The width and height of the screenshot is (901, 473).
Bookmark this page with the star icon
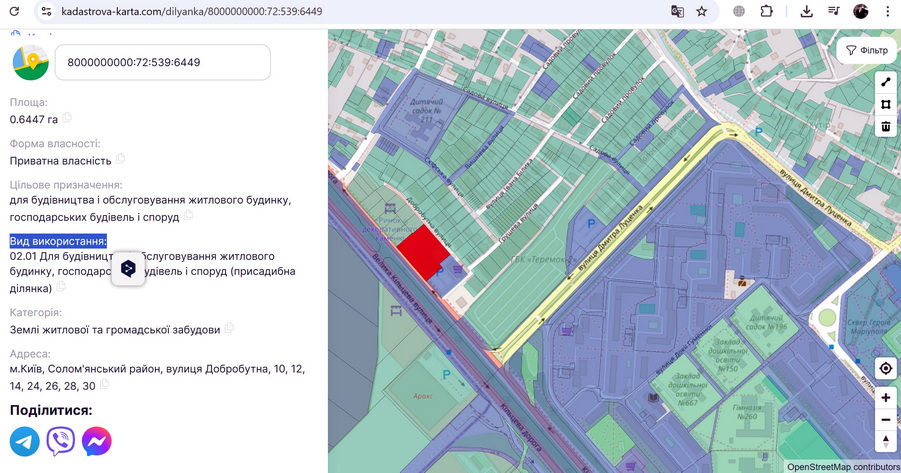click(x=702, y=11)
